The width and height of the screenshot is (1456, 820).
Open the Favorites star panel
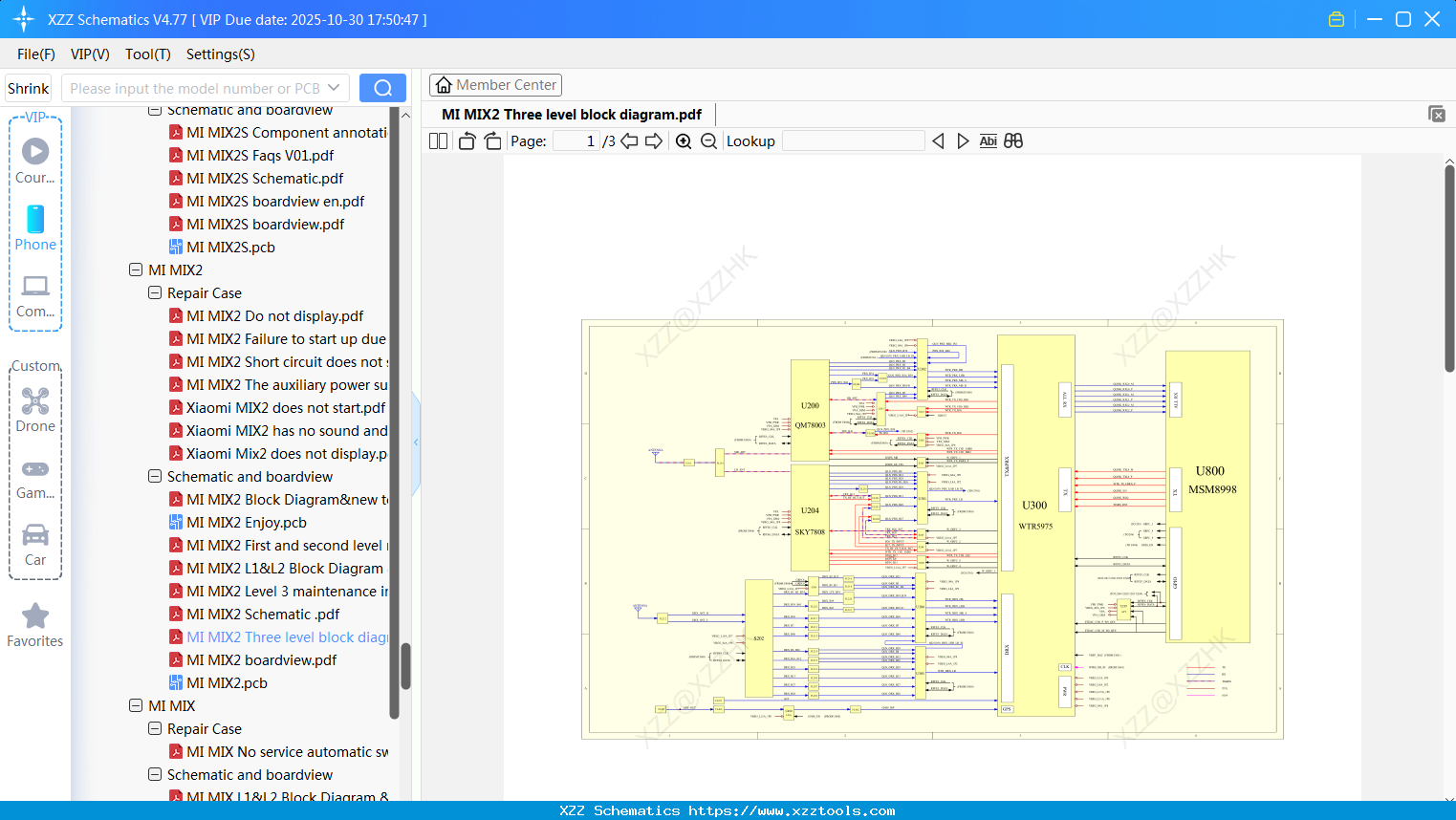[35, 616]
